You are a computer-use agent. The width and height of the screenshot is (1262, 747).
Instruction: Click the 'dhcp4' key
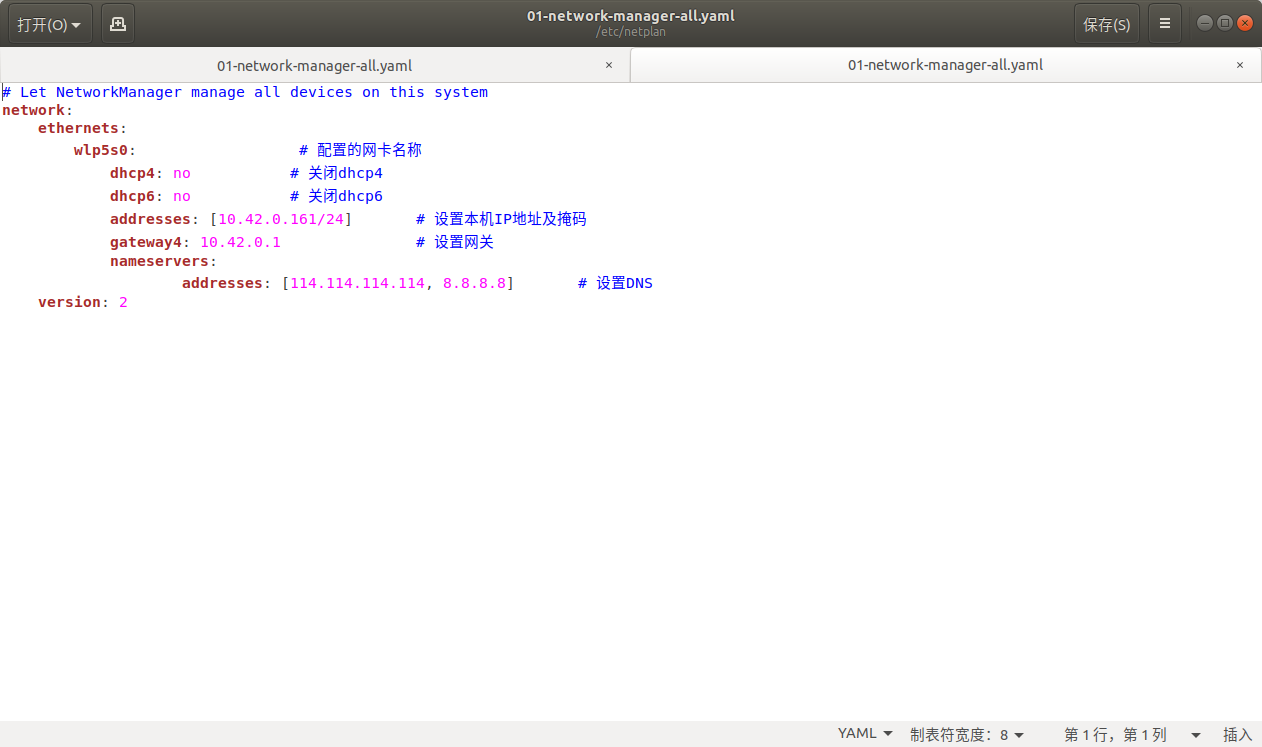point(133,173)
